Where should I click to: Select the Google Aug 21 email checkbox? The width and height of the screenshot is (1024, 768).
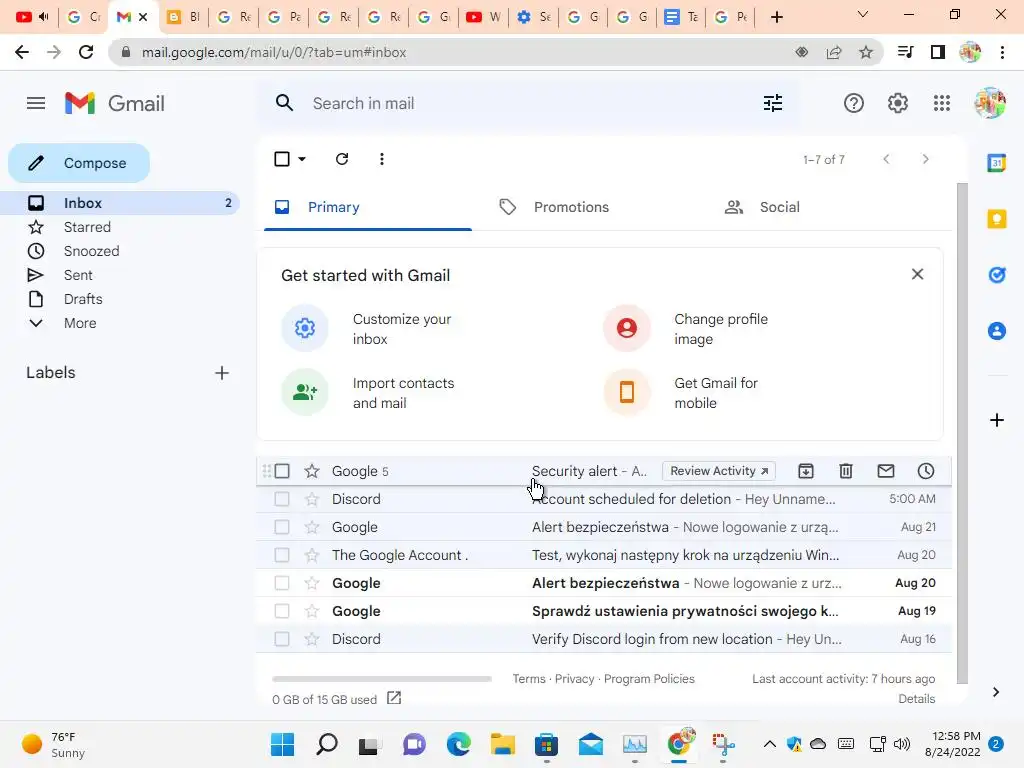(282, 527)
